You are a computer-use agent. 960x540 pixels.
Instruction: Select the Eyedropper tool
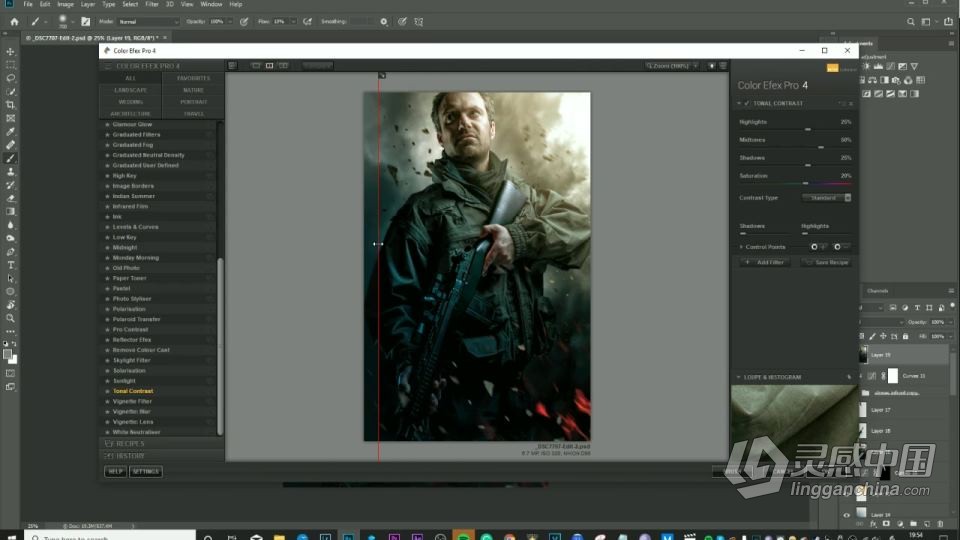point(10,132)
